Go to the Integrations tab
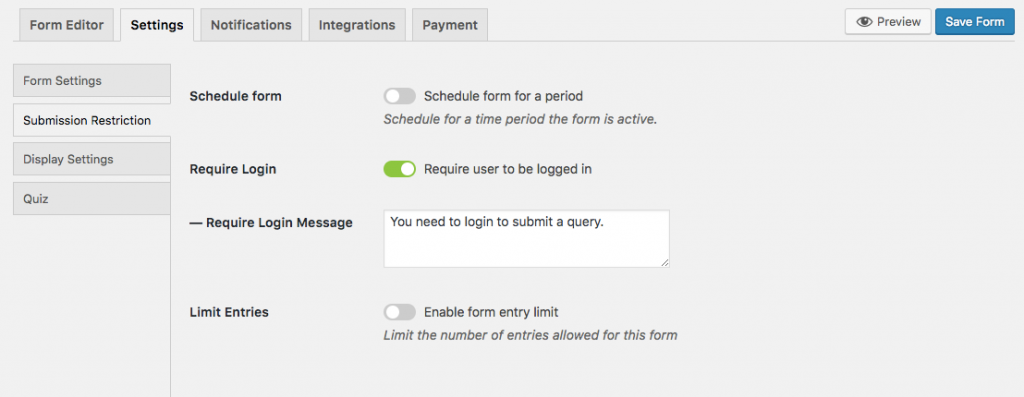This screenshot has height=397, width=1024. [x=357, y=25]
